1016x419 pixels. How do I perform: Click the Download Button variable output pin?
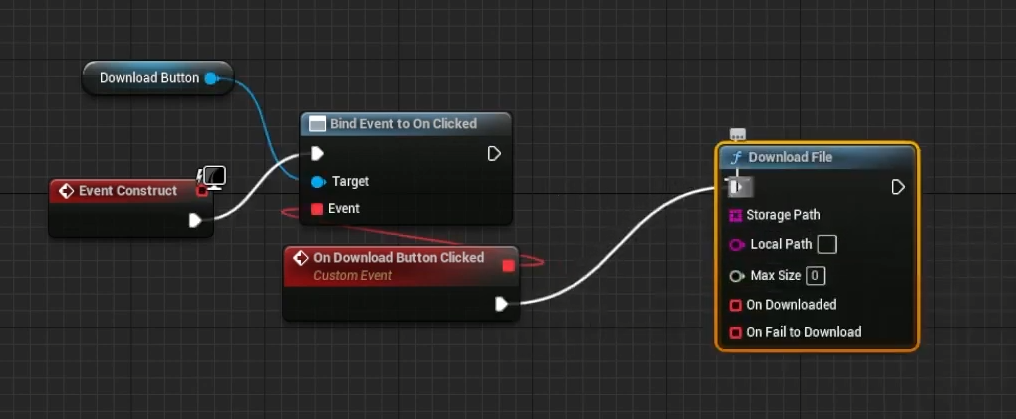(x=211, y=78)
